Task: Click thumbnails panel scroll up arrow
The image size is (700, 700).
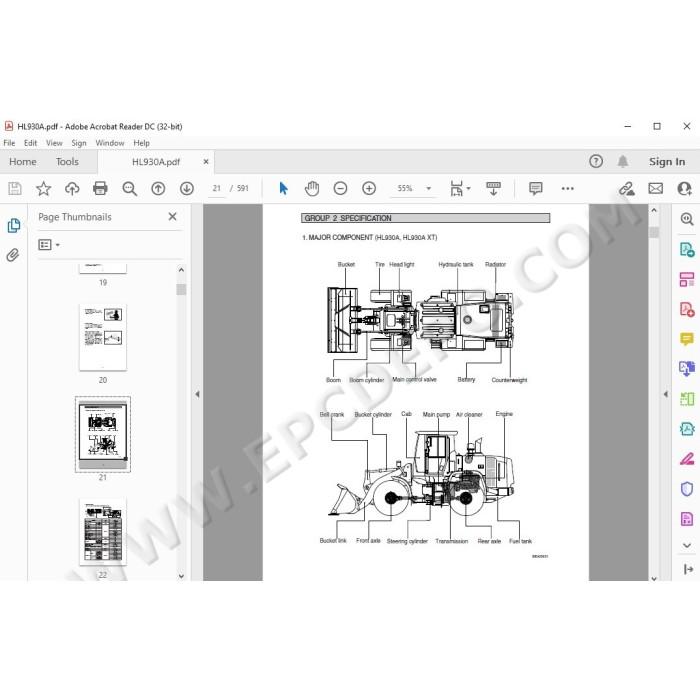Action: [181, 270]
